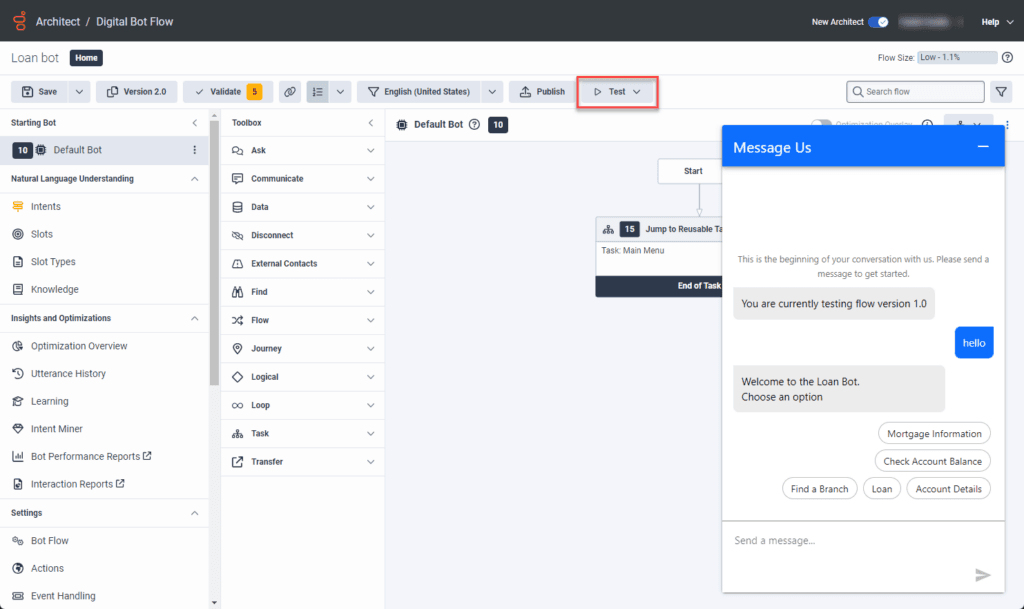Switch to the Home tab next to Loan bot
Viewport: 1024px width, 609px height.
click(x=85, y=57)
